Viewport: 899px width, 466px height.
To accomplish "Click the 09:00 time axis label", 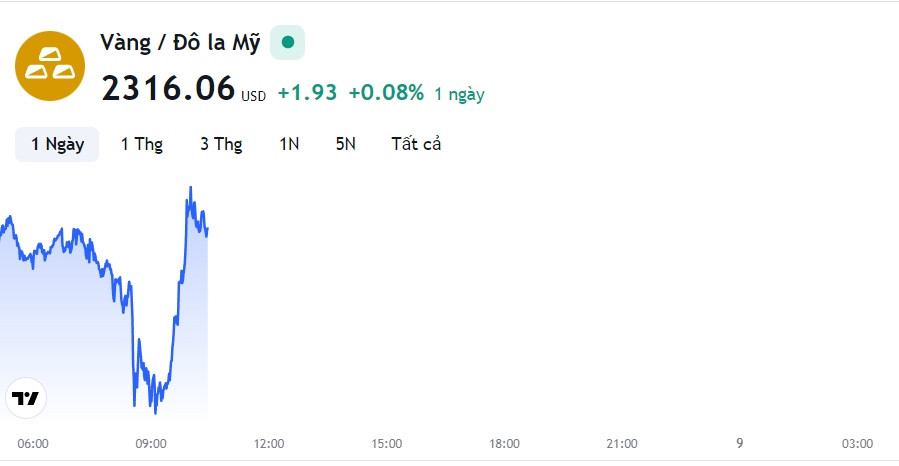I will (151, 444).
